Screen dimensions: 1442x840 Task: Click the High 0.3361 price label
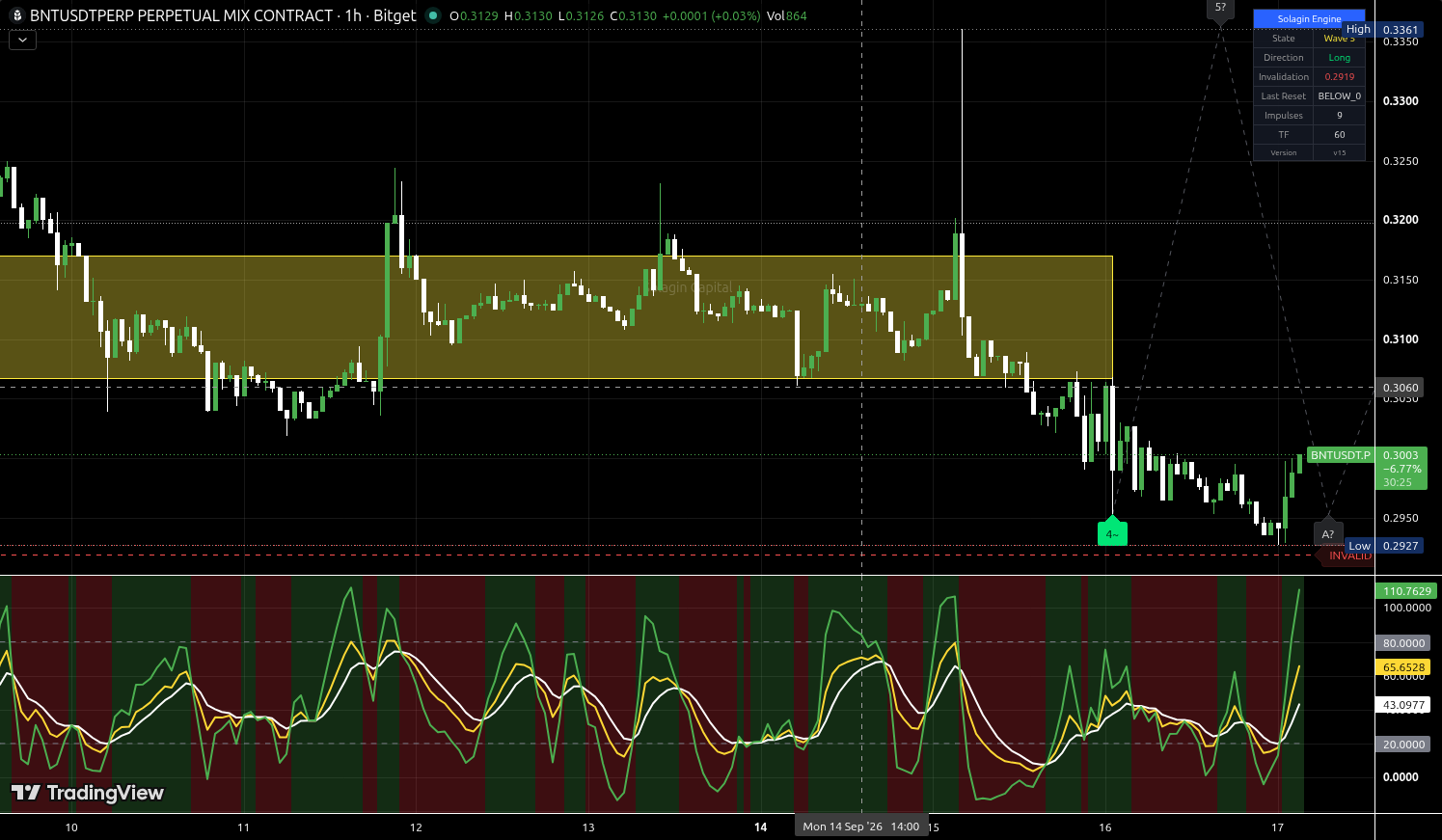click(1383, 30)
